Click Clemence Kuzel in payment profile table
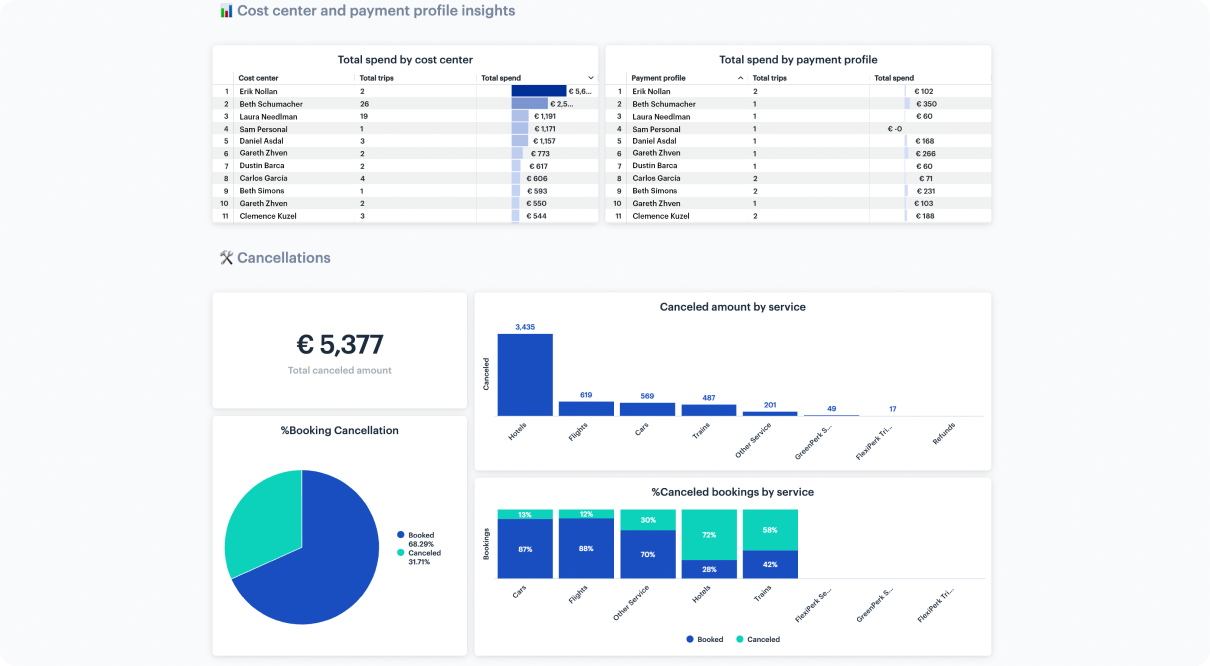Image resolution: width=1210 pixels, height=666 pixels. (660, 216)
